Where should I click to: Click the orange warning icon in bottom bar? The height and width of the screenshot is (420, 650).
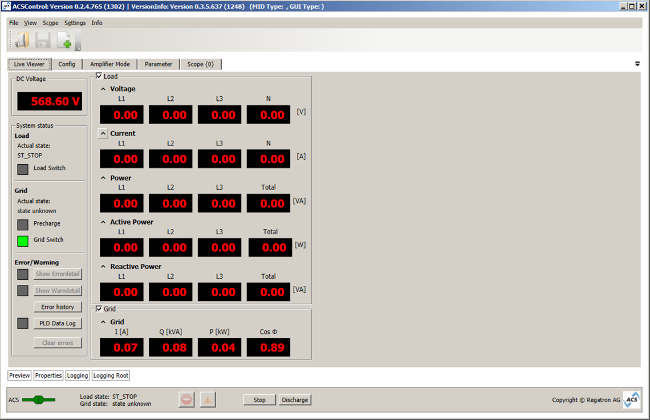[x=208, y=400]
